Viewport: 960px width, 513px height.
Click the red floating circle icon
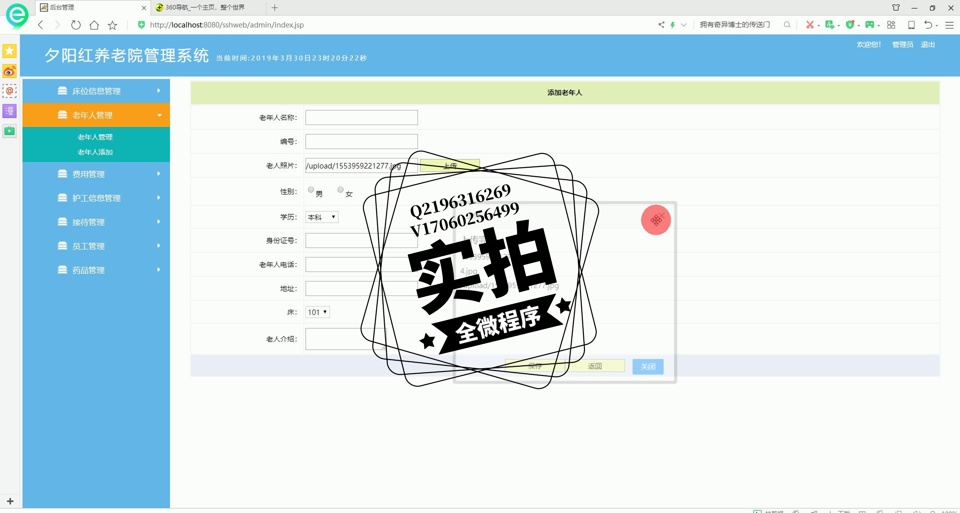click(656, 220)
